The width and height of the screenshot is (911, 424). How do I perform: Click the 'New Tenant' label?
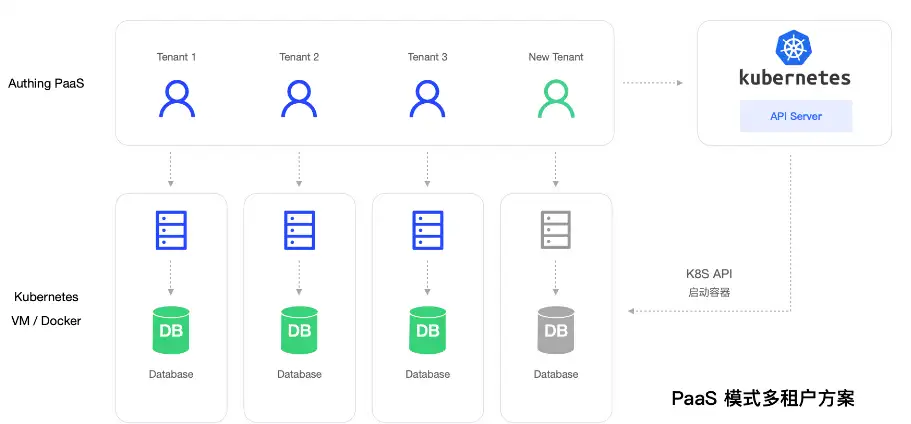click(556, 57)
